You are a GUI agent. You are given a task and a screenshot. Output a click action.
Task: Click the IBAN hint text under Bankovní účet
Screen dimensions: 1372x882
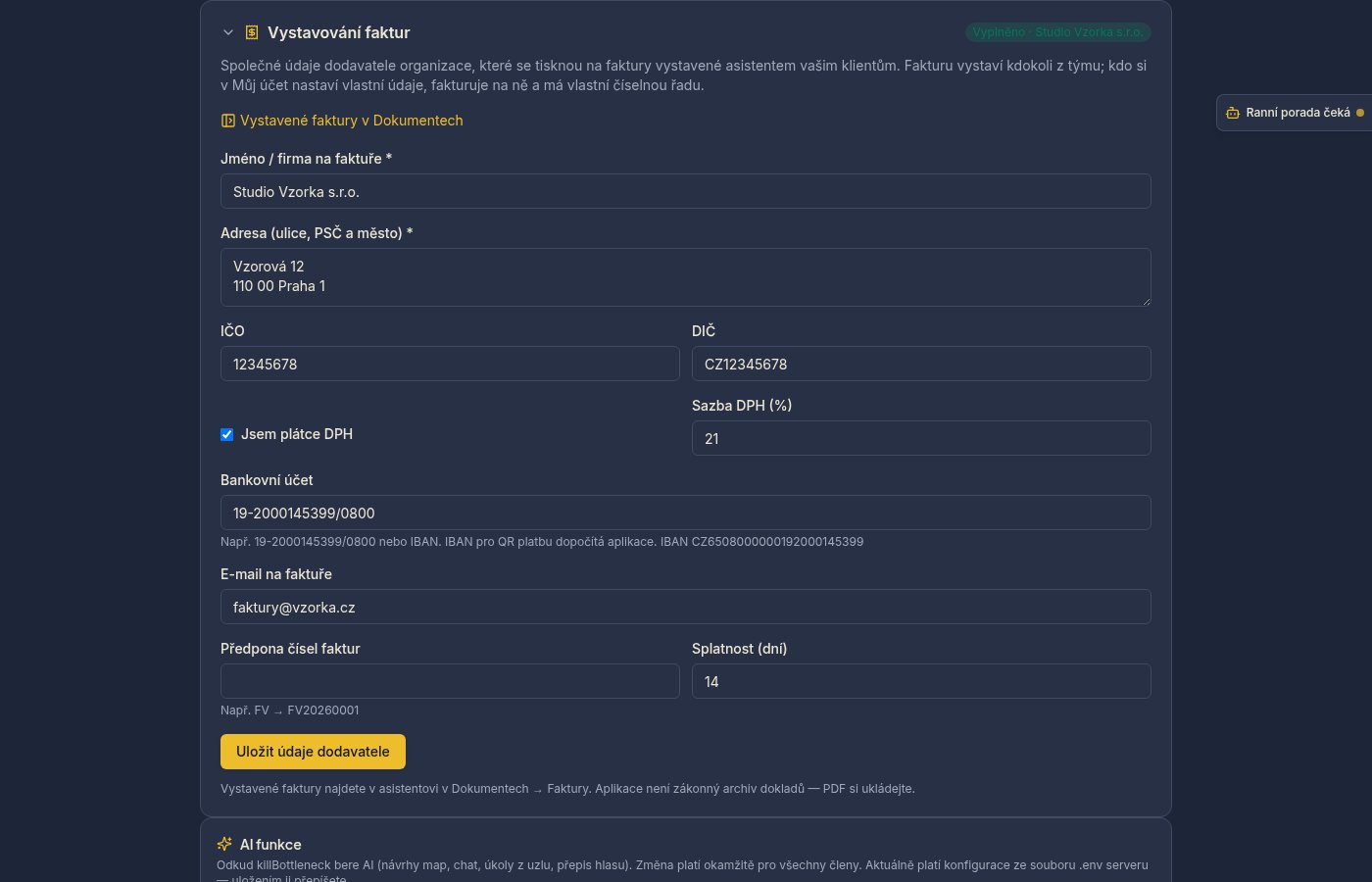[542, 542]
